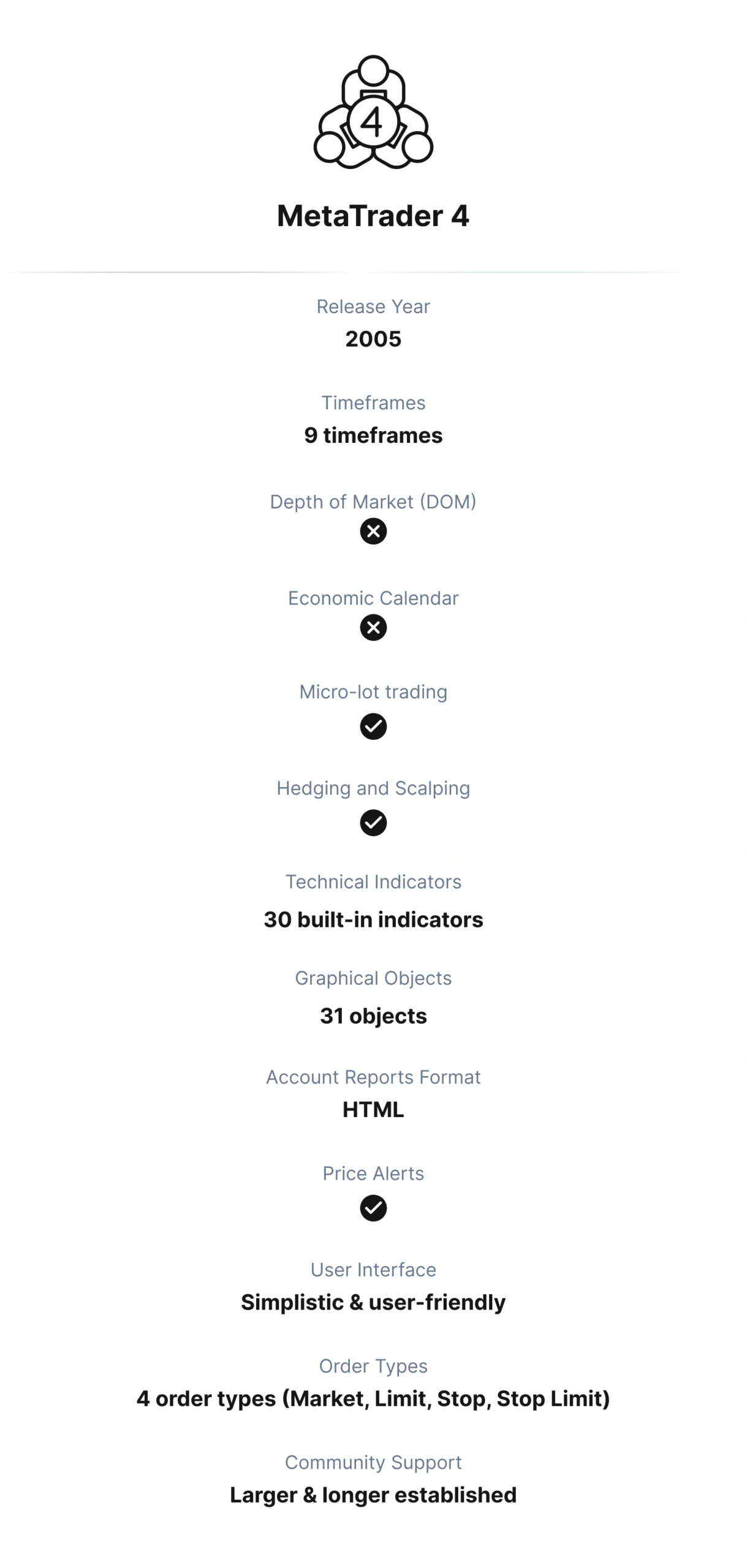Click the Technical Indicators label
This screenshot has width=747, height=1568.
coord(373,882)
